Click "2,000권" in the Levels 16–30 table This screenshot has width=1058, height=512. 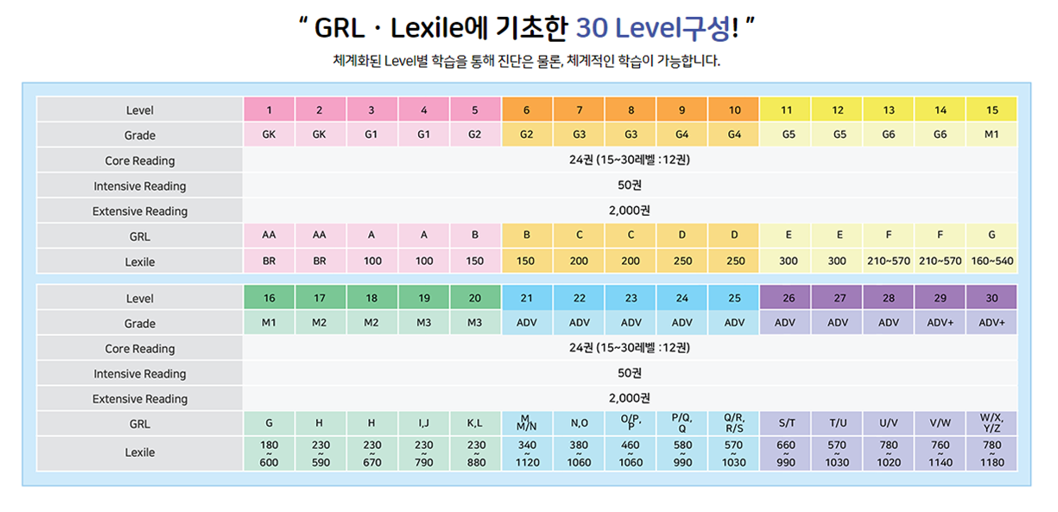pos(630,399)
